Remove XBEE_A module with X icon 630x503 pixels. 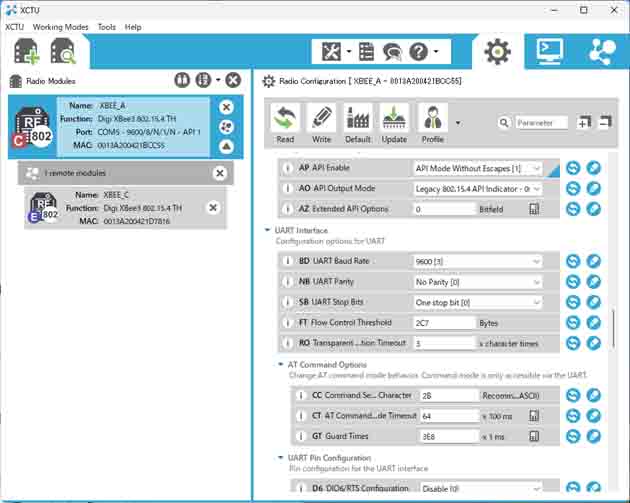(x=227, y=107)
